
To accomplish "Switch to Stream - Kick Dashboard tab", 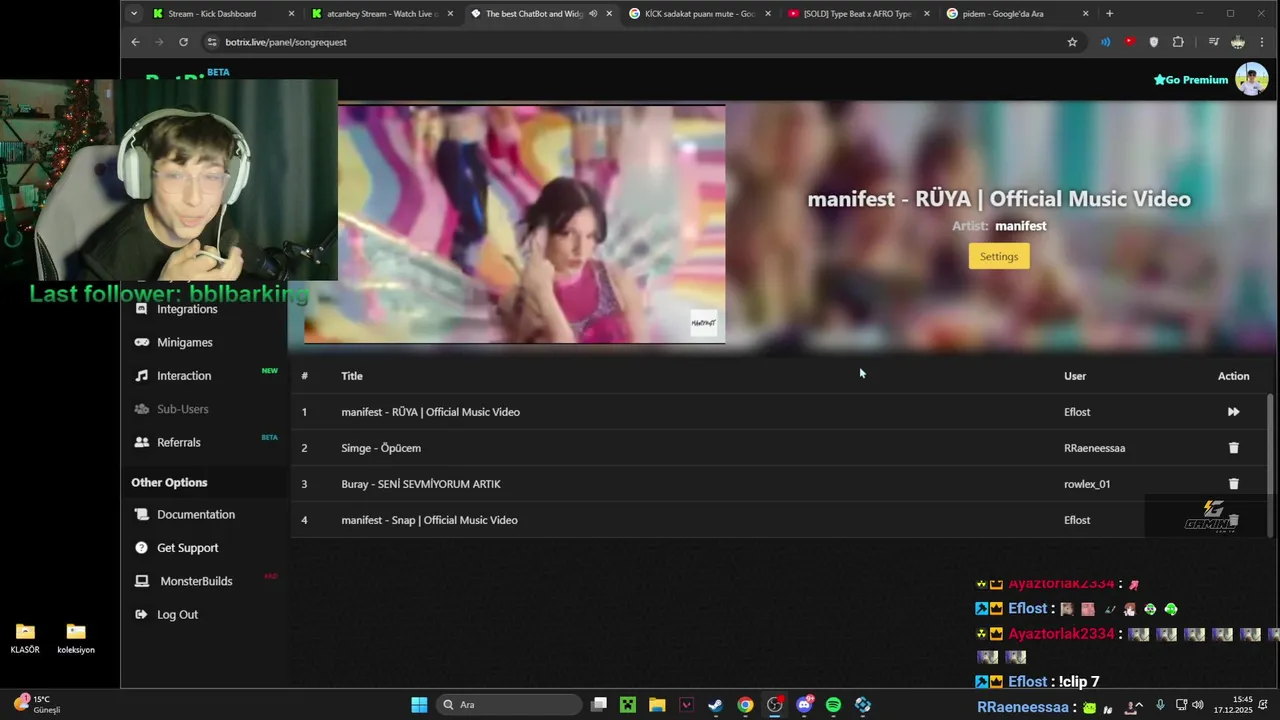I will coord(225,14).
